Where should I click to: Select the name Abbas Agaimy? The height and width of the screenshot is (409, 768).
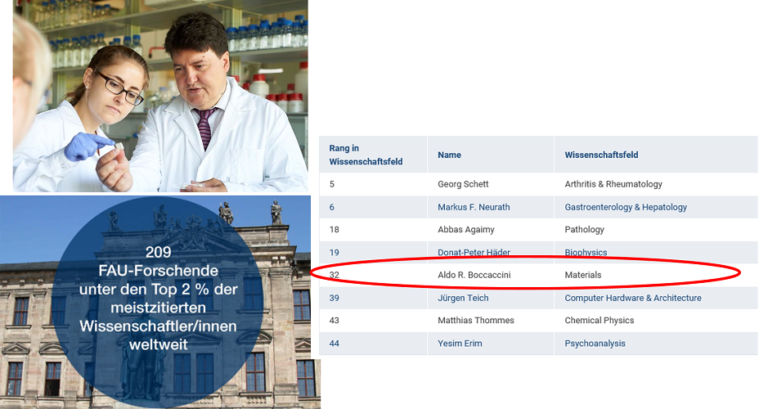click(x=466, y=230)
